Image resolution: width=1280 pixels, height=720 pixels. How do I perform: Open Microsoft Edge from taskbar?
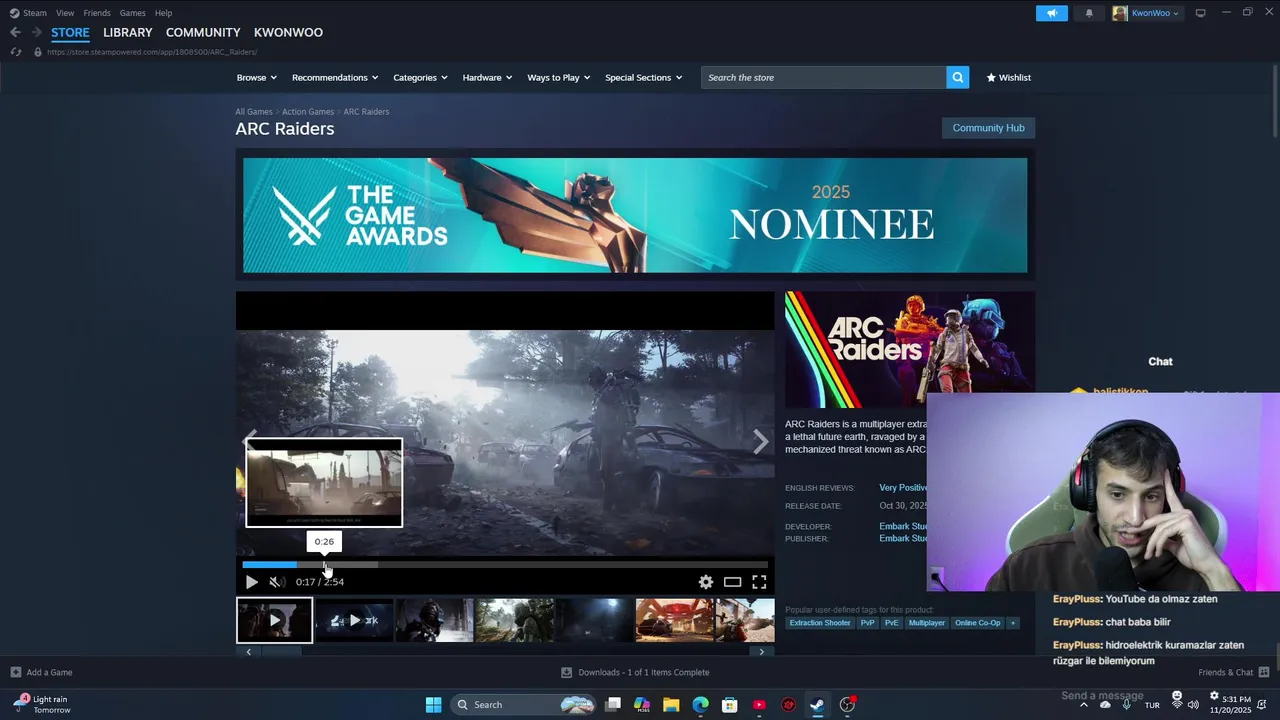[700, 705]
